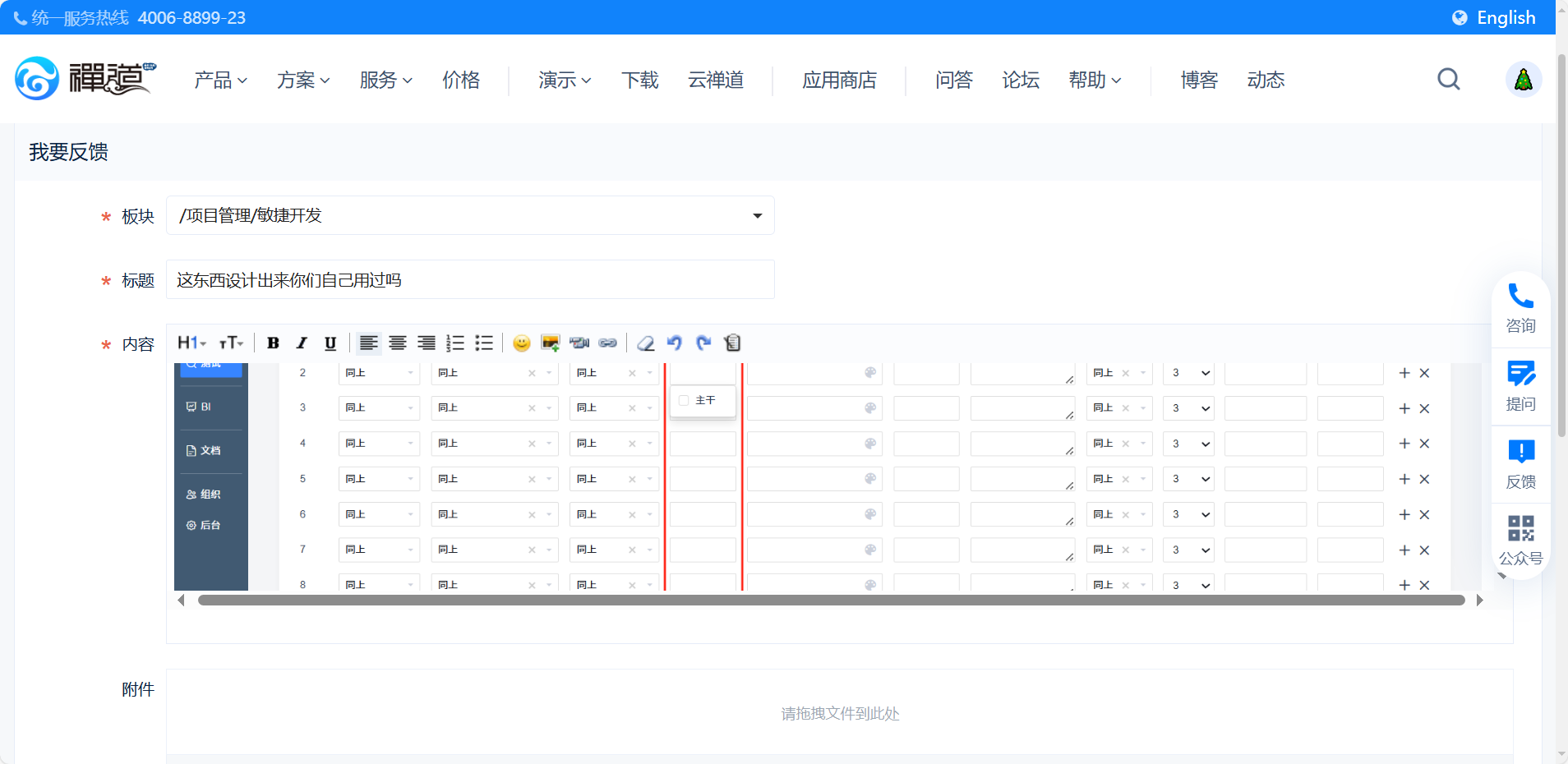
Task: Align content text to the right
Action: click(x=427, y=343)
